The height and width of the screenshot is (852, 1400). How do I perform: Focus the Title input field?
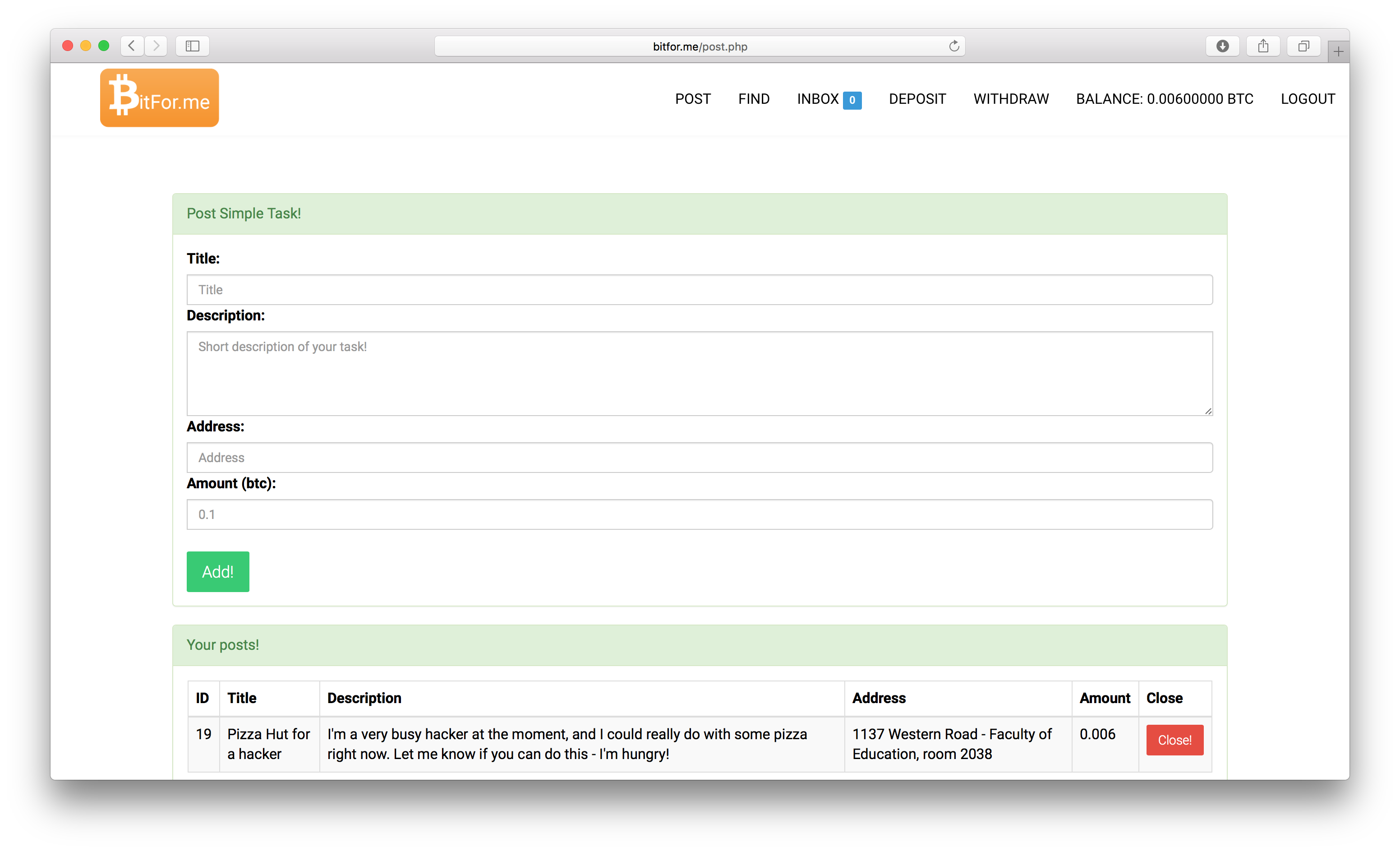[x=700, y=290]
